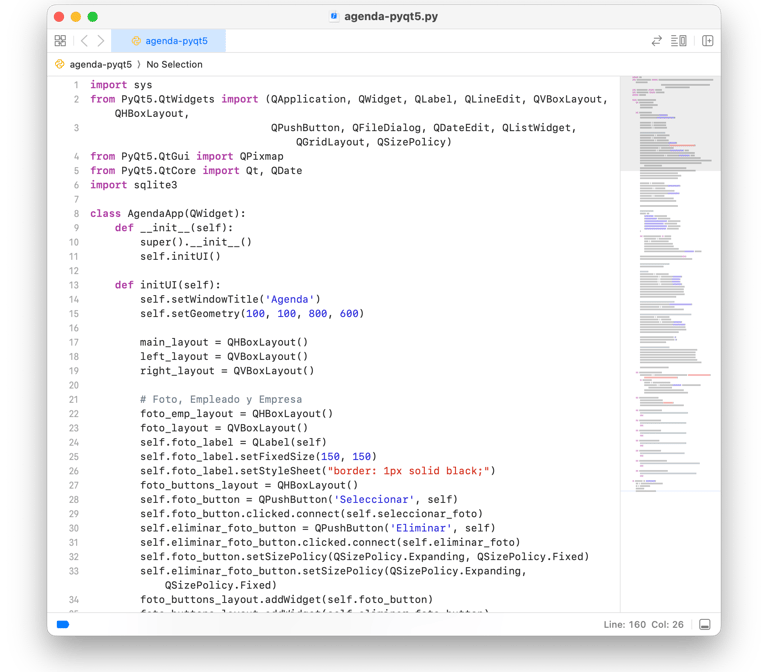Click the '# Foto, Empleado y Empresa' comment

[221, 400]
